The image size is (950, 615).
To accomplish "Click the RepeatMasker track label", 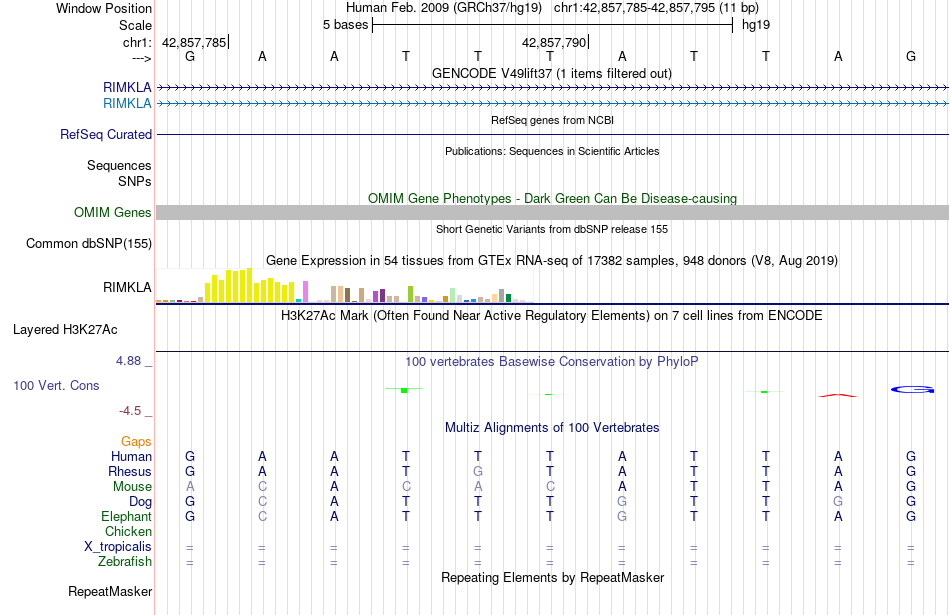I will coord(110,591).
